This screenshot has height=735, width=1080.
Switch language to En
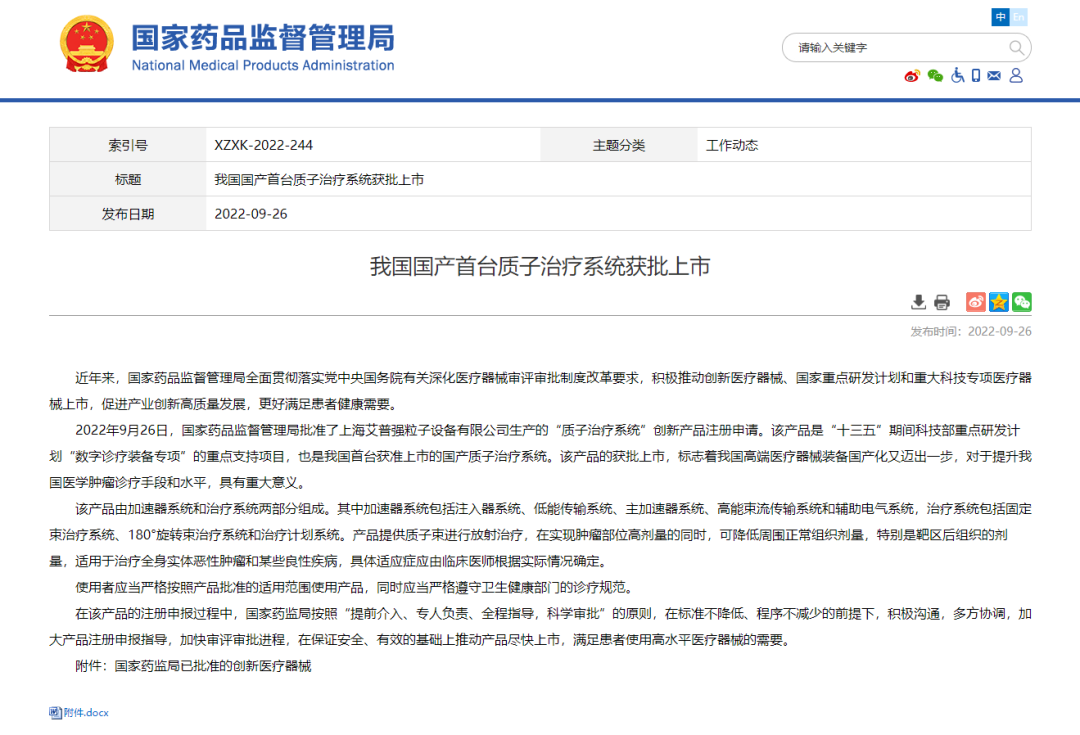point(1019,17)
